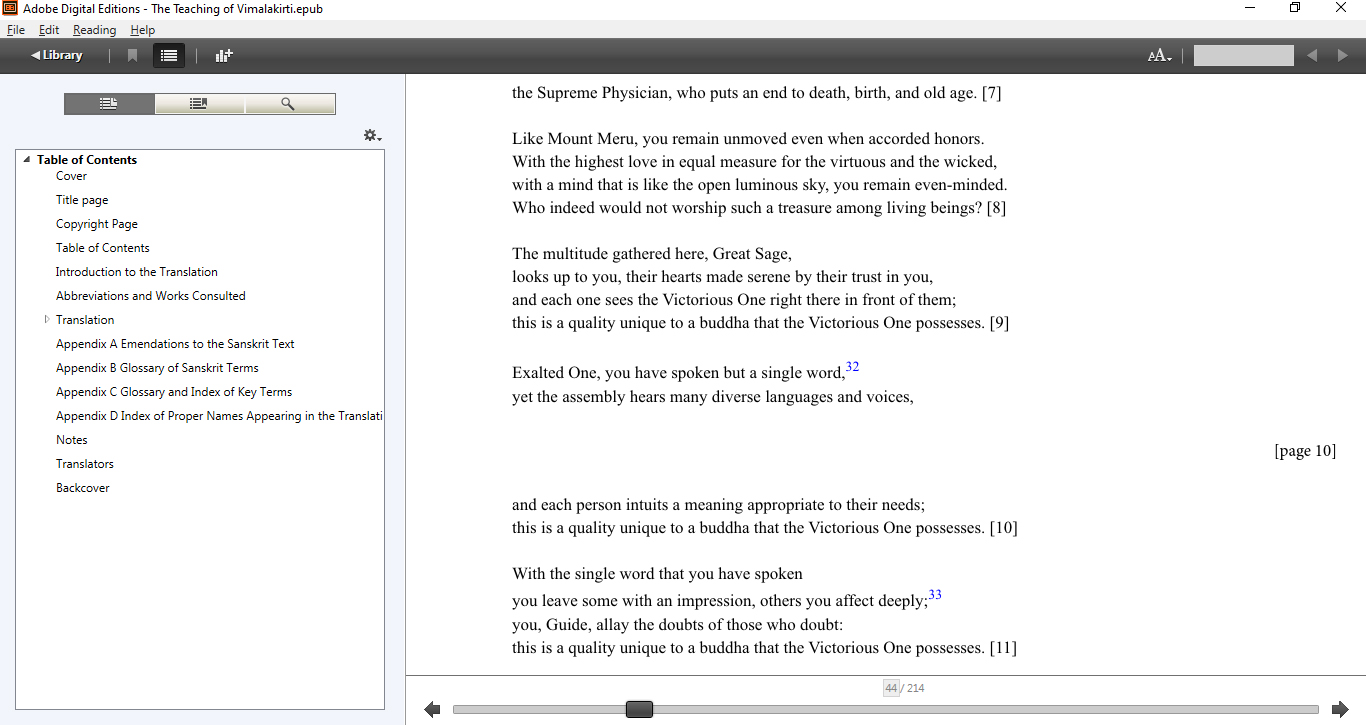1366x725 pixels.
Task: Click the verse line ending [11]
Action: pos(765,648)
